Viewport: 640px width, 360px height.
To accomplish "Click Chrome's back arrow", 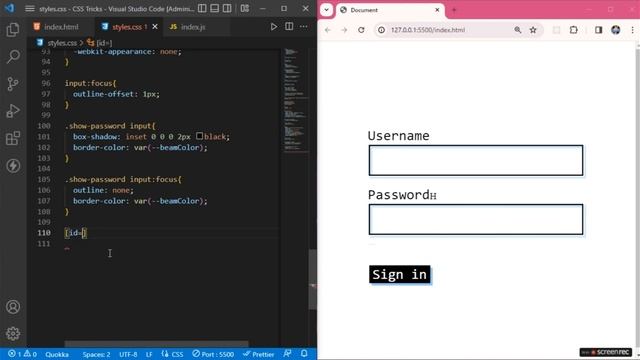I will tap(328, 30).
